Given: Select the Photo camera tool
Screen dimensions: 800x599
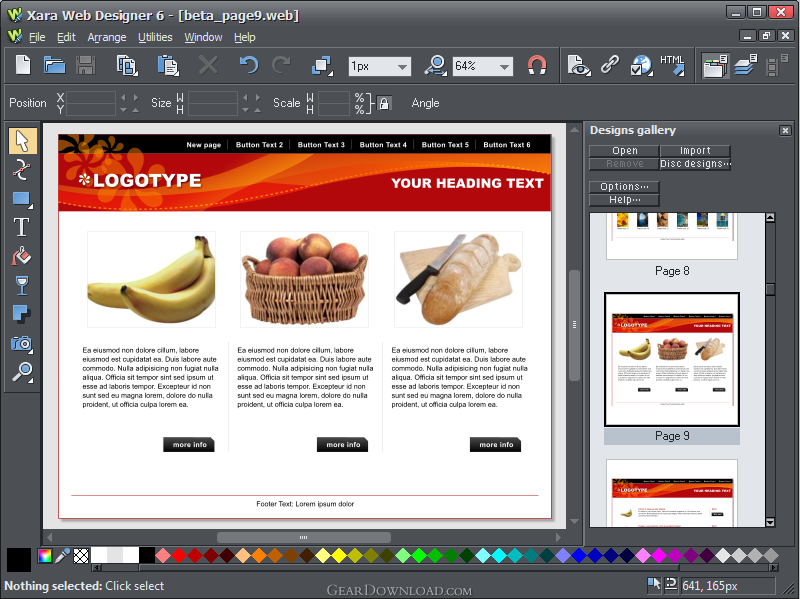Looking at the screenshot, I should pos(22,344).
